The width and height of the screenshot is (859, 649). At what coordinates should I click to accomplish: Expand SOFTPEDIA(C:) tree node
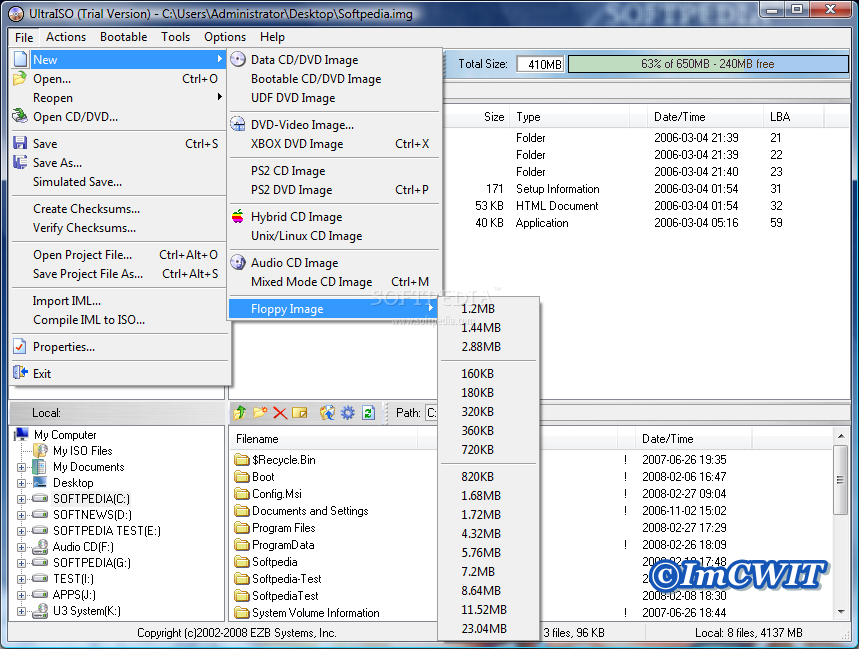21,499
